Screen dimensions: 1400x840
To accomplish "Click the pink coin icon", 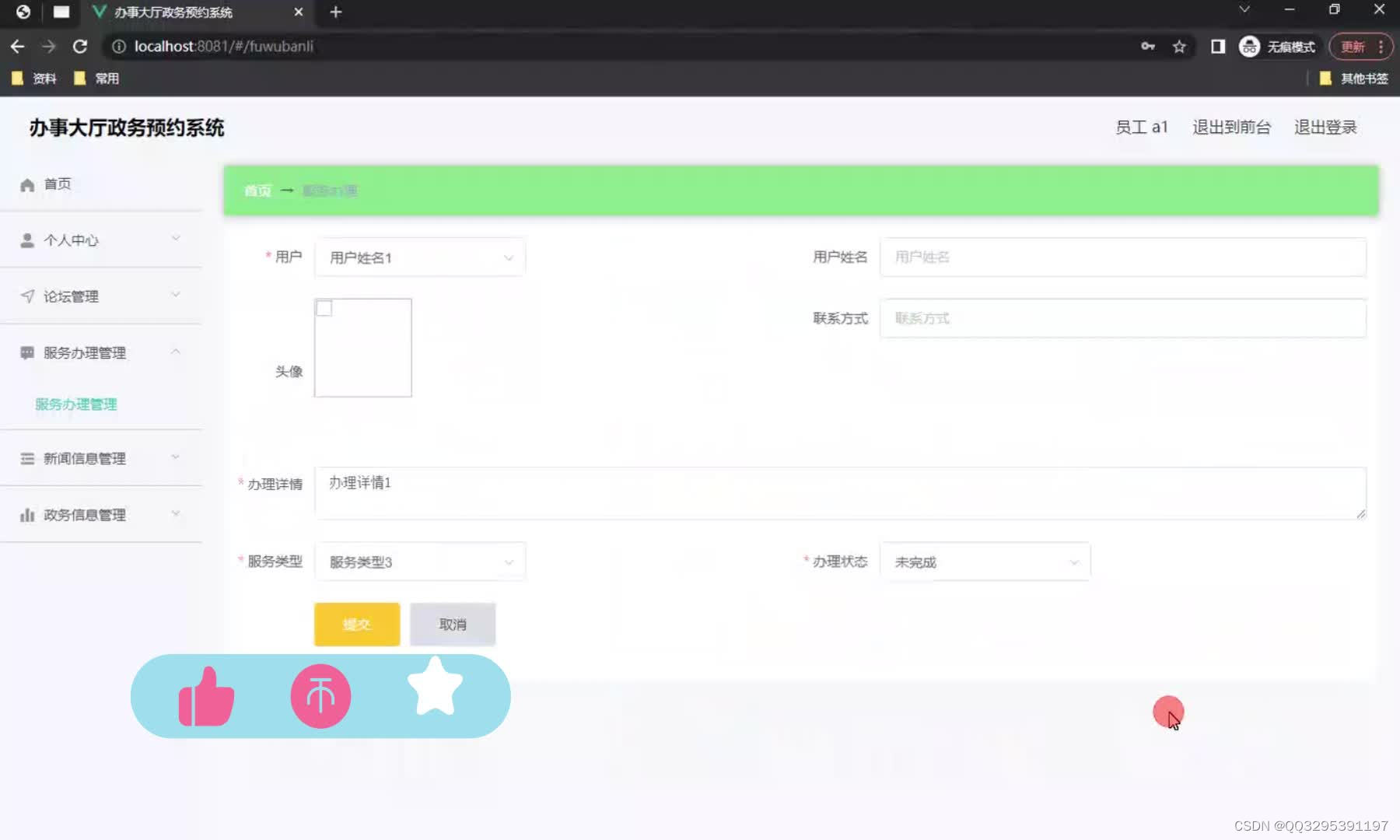I will [320, 696].
